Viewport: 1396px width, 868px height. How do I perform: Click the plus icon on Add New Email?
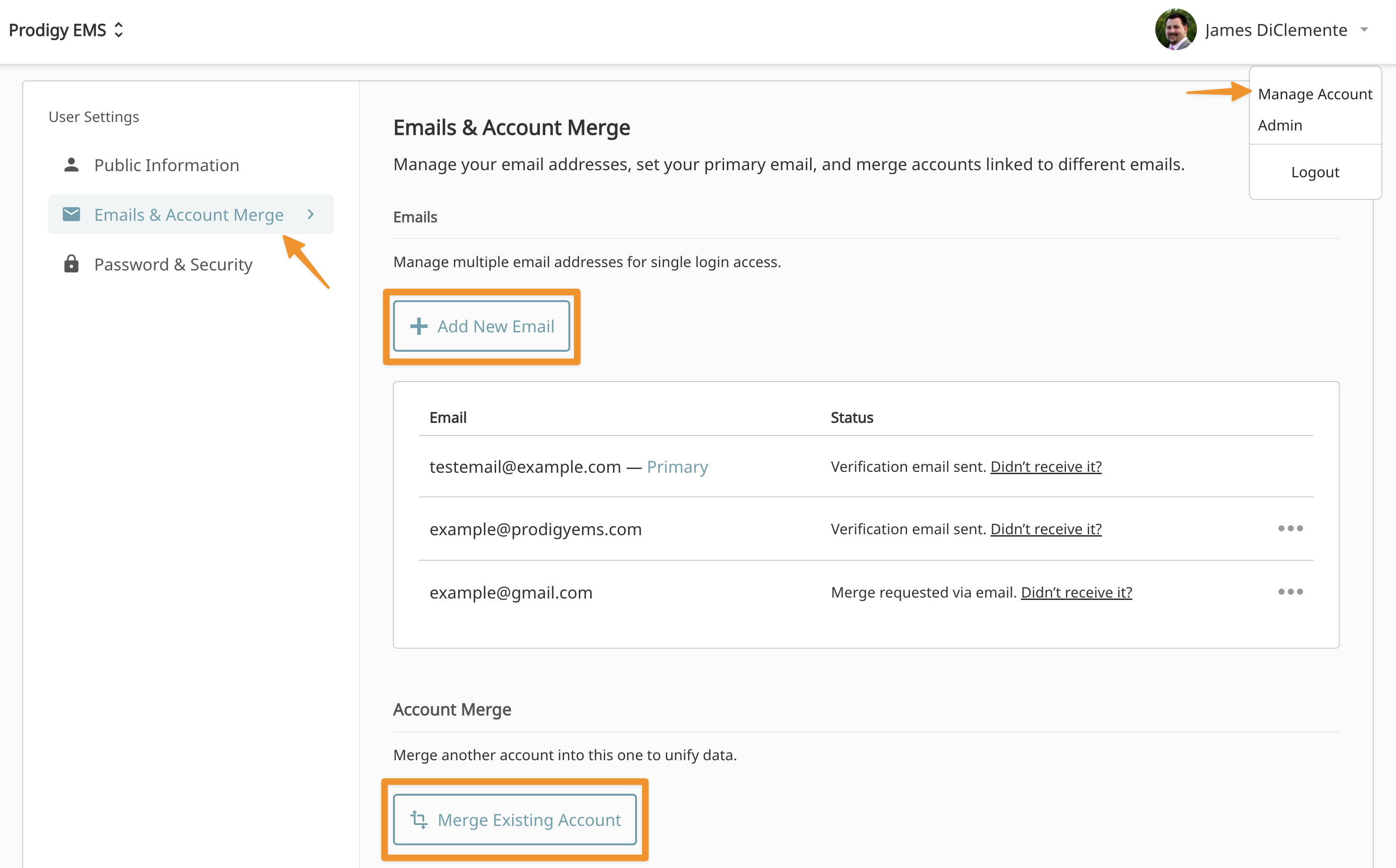pos(419,326)
